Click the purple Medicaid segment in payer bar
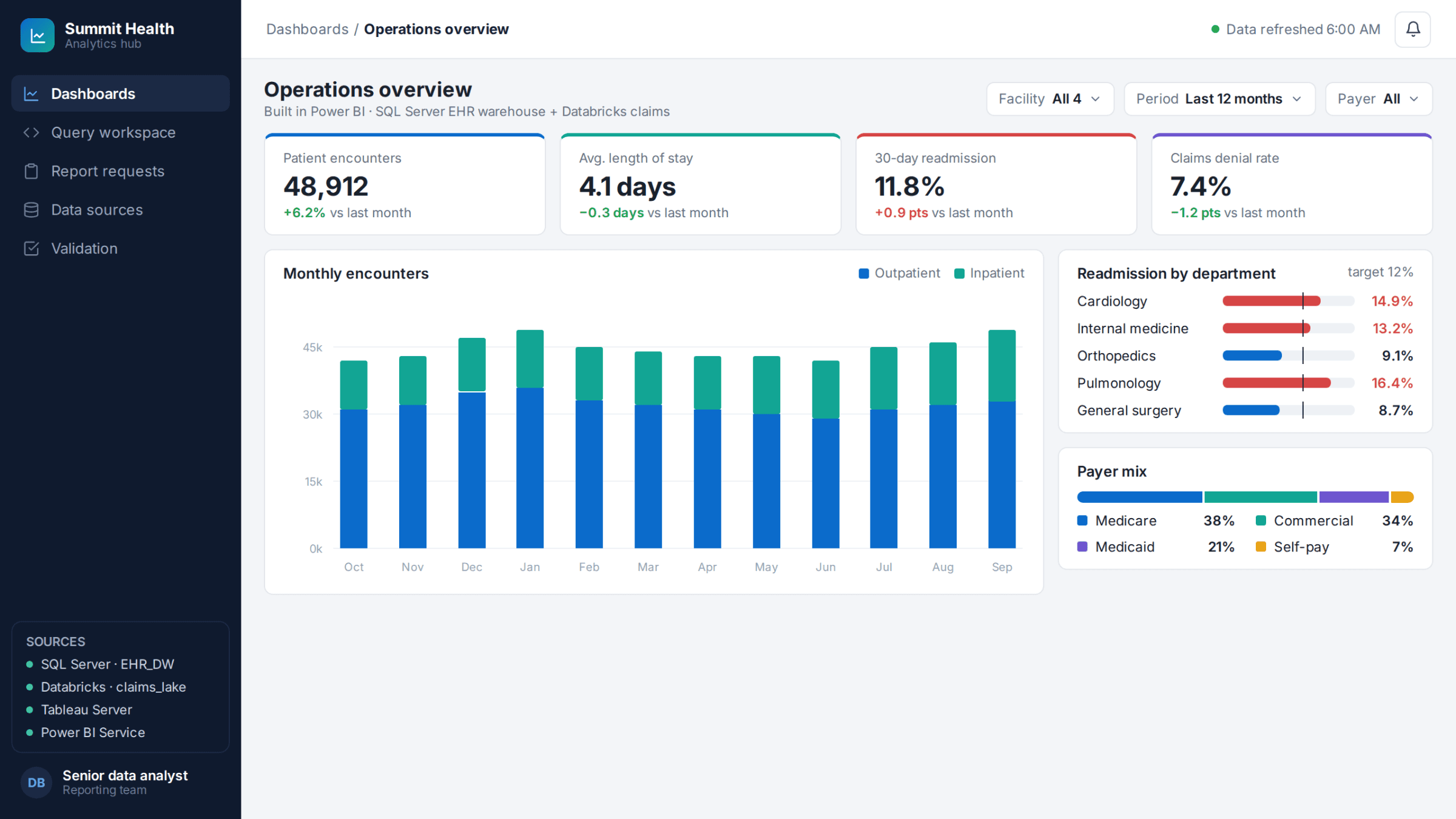The width and height of the screenshot is (1456, 819). click(1353, 497)
